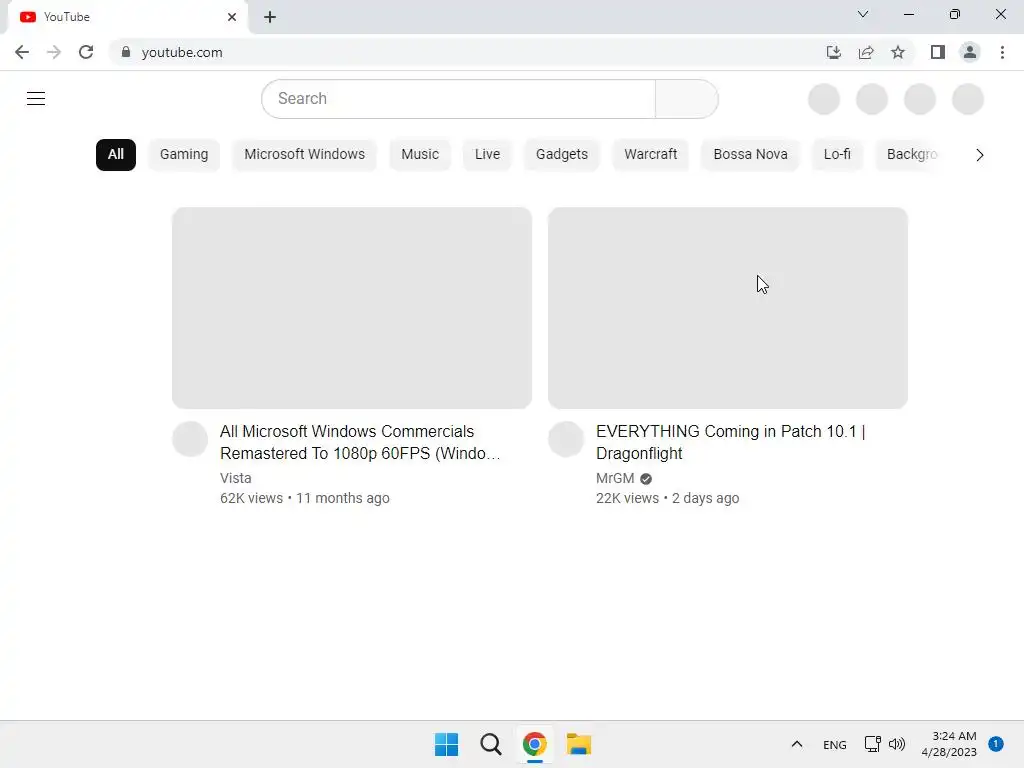This screenshot has height=768, width=1024.
Task: Expand the tab search chevron
Action: 863,14
